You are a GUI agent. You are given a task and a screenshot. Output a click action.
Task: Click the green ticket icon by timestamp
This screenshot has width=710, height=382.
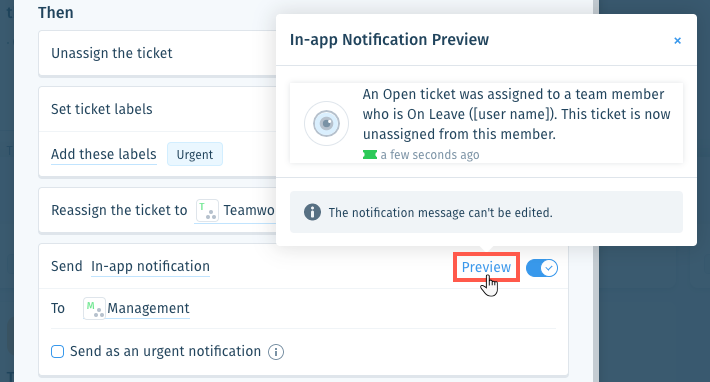coord(369,155)
